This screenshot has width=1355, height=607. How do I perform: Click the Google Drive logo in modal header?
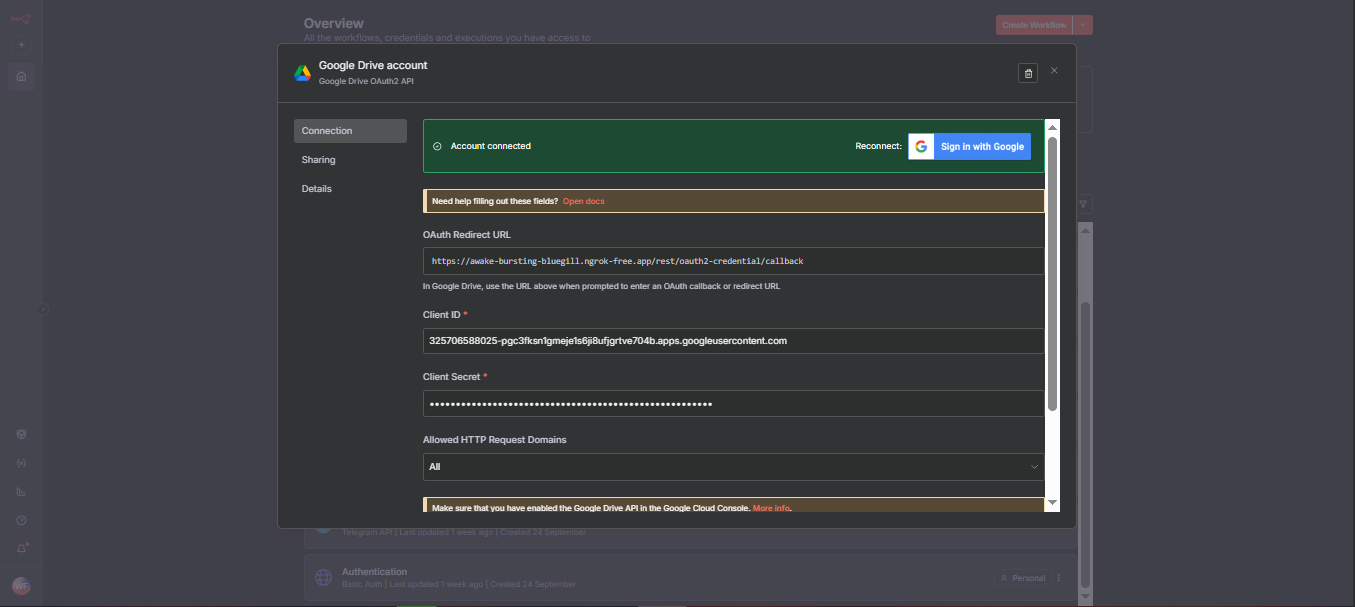(302, 71)
